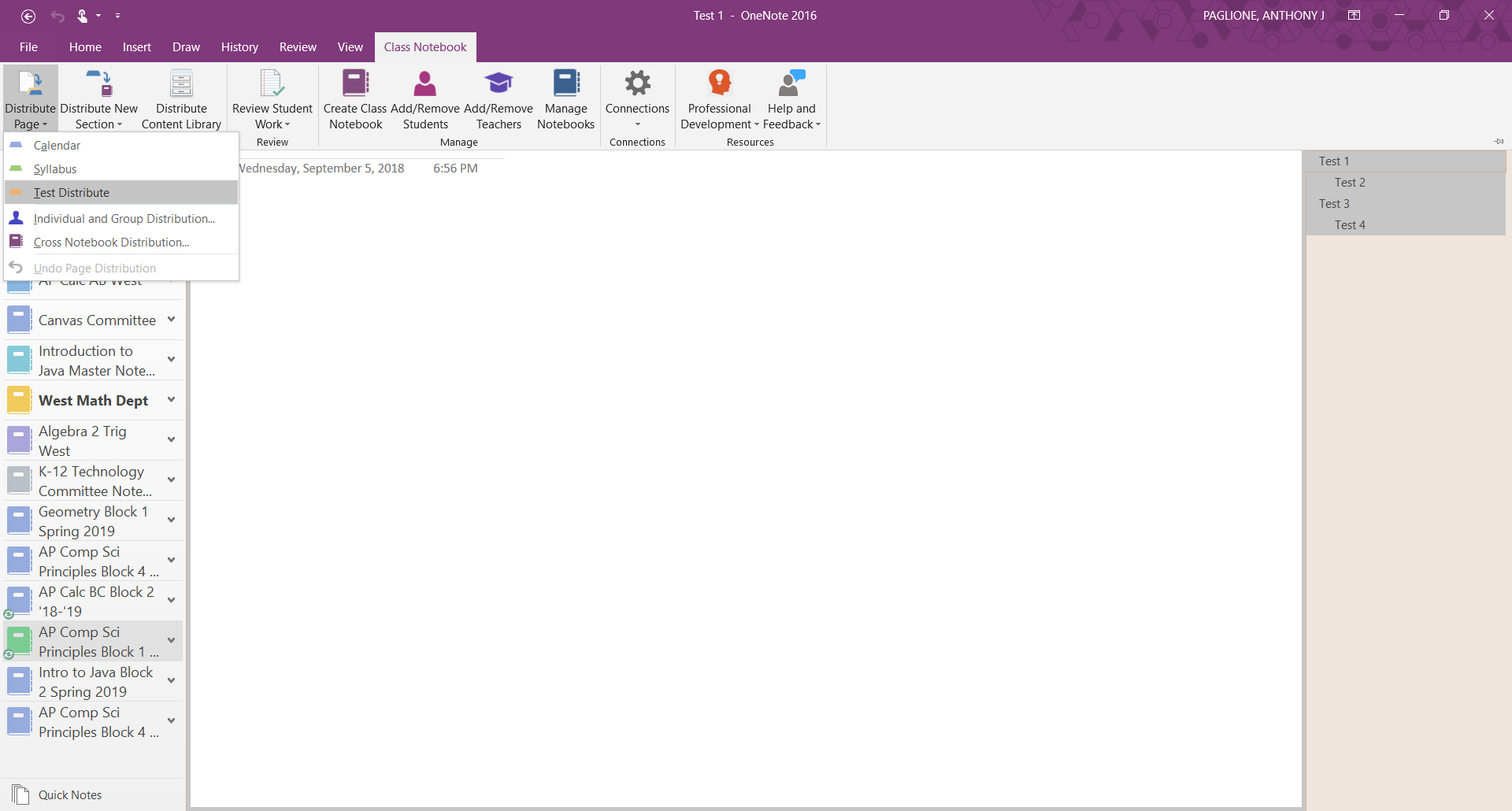Screen dimensions: 1512x811
Task: Select page Test 2 in page list
Action: 1406,183
